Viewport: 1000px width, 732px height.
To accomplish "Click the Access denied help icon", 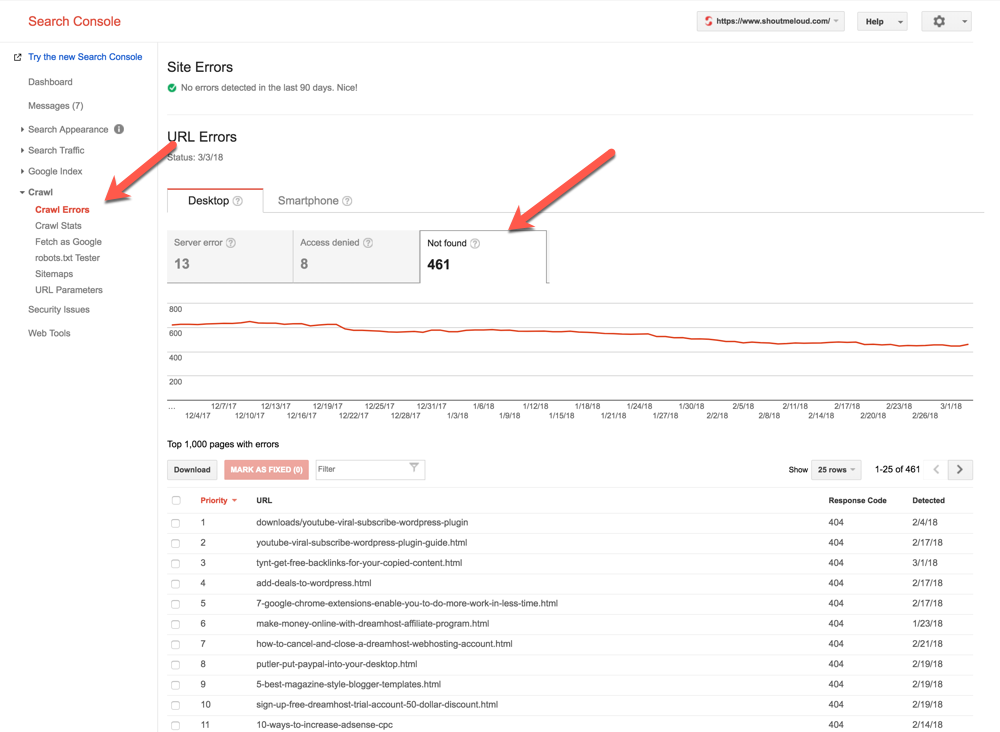I will pyautogui.click(x=368, y=243).
